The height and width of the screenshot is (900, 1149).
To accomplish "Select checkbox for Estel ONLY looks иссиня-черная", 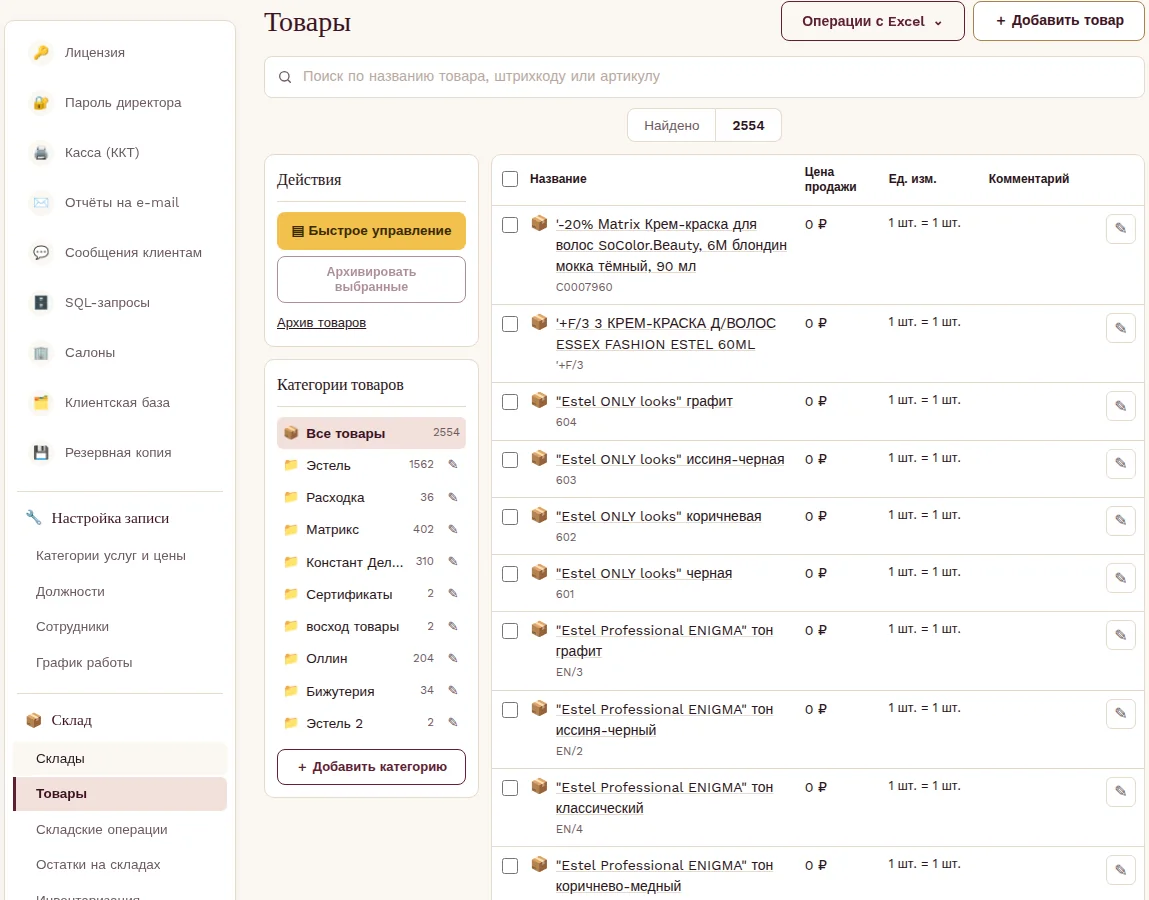I will coord(510,460).
